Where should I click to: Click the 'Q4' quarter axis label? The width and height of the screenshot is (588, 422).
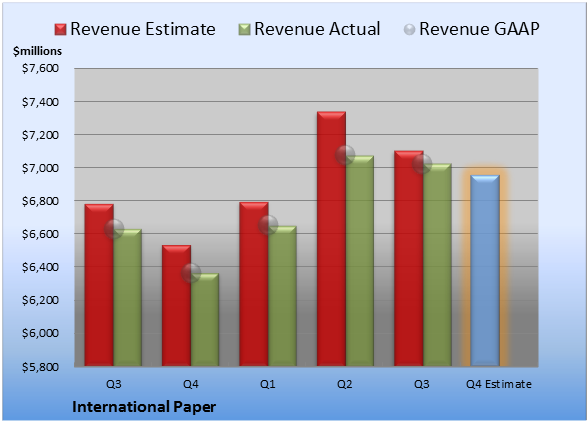(190, 384)
